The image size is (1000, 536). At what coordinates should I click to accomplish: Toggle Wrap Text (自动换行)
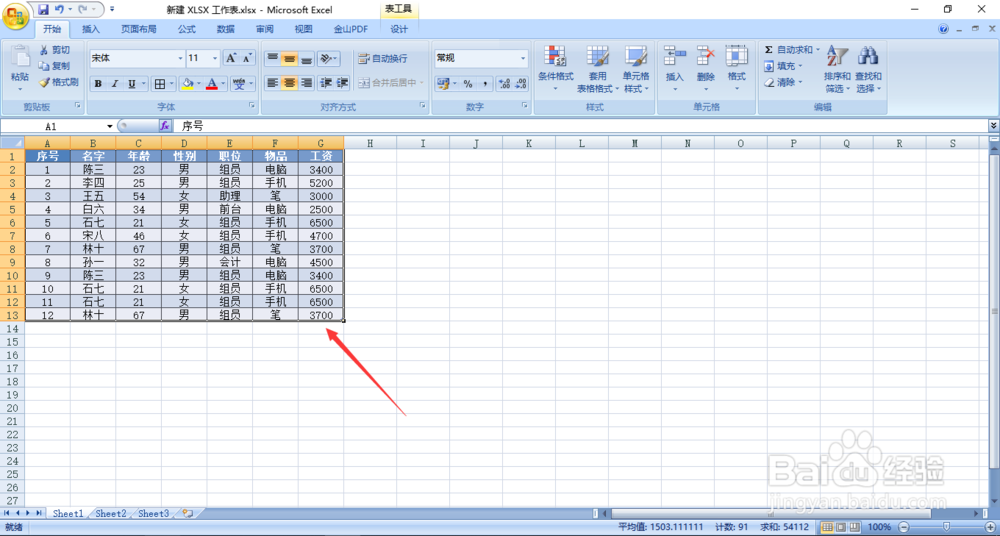tap(383, 58)
